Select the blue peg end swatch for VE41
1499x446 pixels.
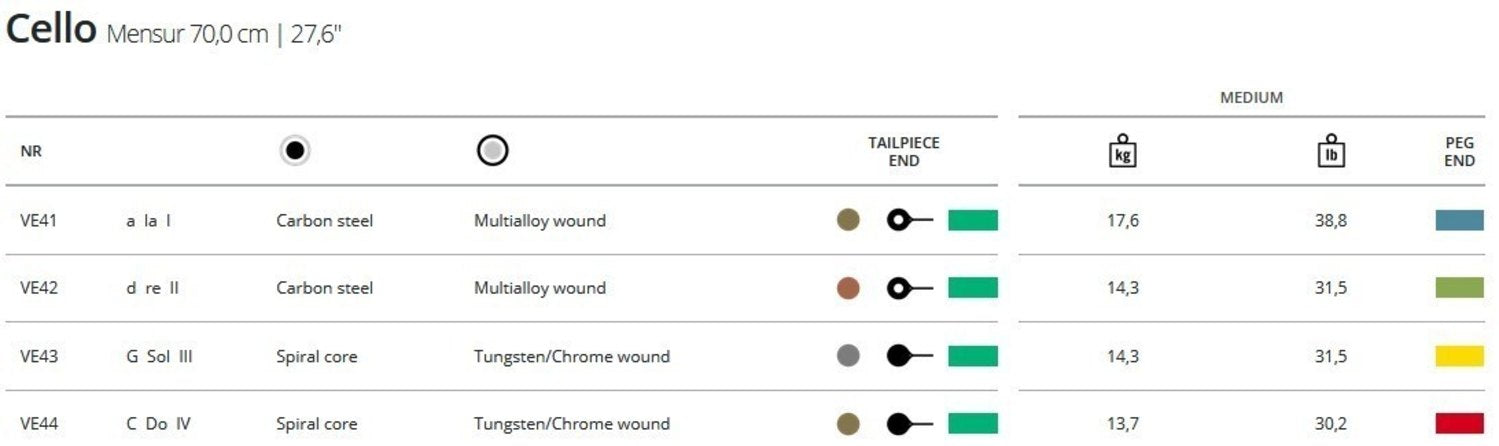[1459, 220]
